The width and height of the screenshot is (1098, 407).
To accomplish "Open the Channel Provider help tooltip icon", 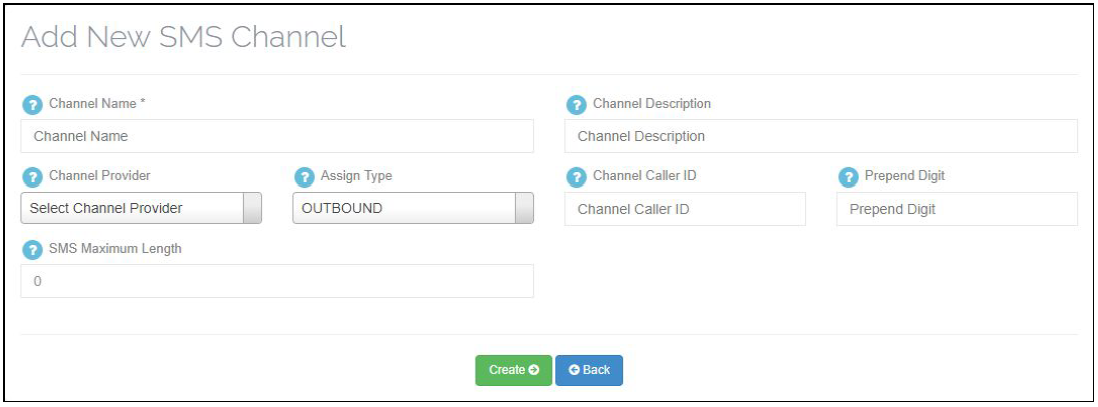I will tap(31, 176).
